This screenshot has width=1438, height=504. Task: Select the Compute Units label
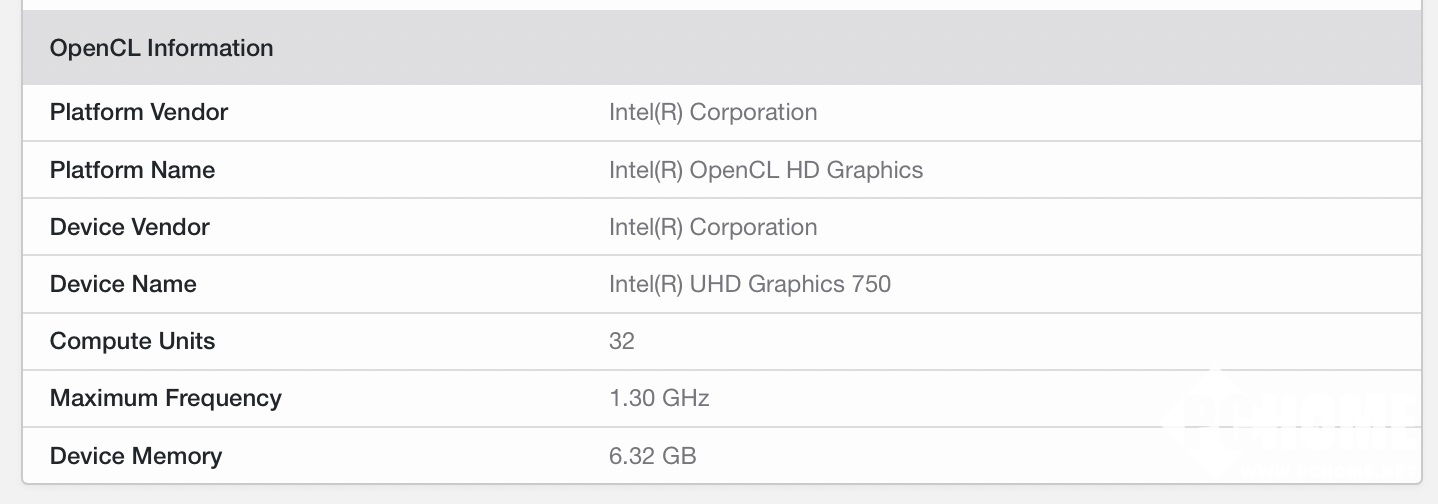[133, 341]
